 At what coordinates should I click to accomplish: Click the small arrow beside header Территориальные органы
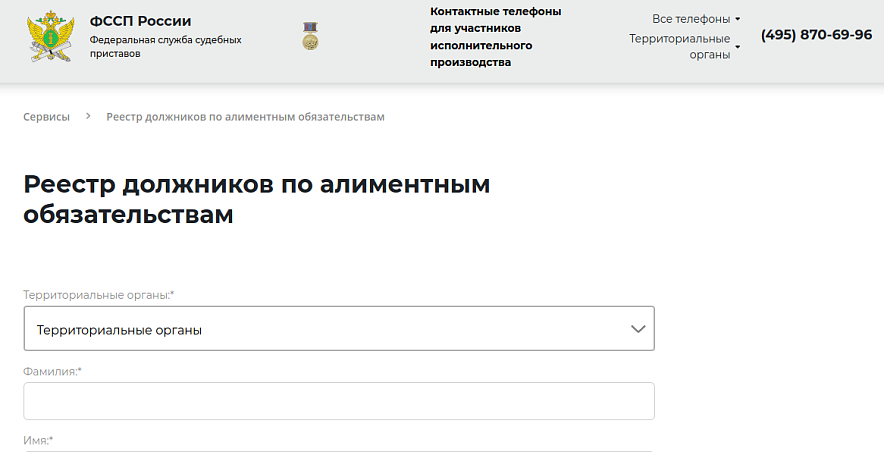[x=738, y=47]
